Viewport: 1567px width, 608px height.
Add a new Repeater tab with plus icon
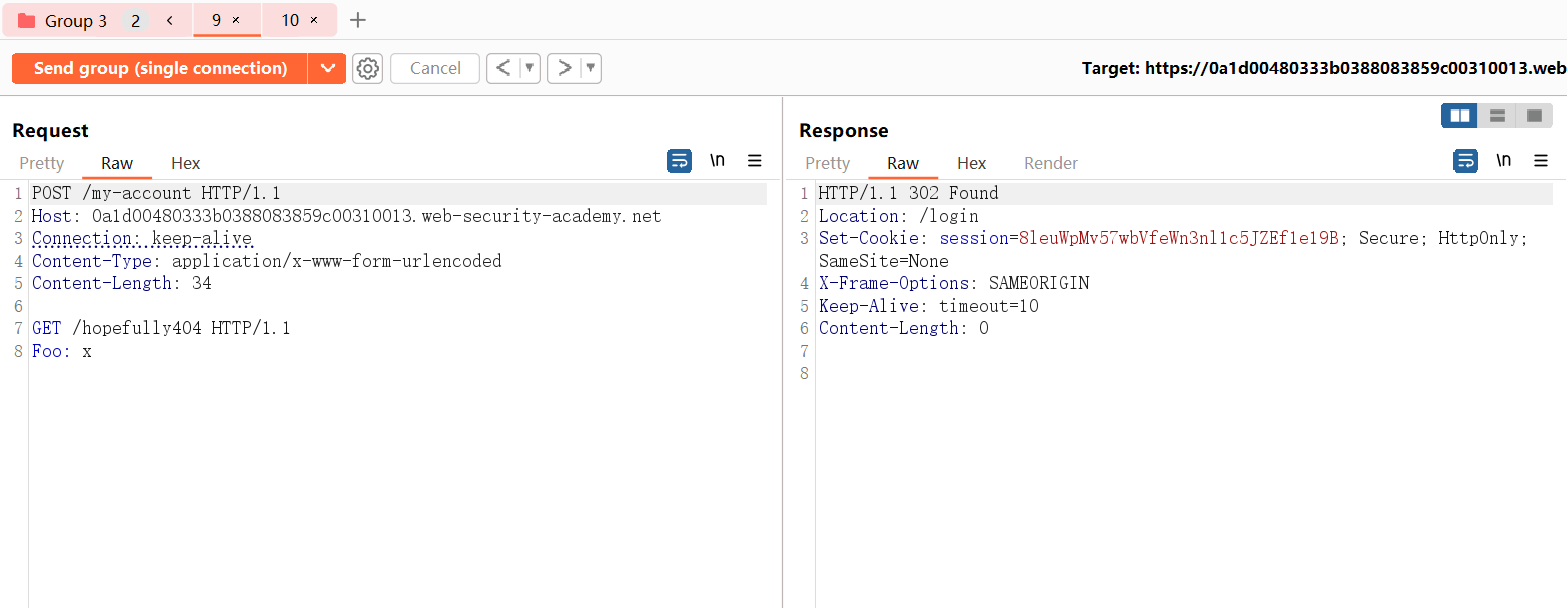tap(358, 20)
